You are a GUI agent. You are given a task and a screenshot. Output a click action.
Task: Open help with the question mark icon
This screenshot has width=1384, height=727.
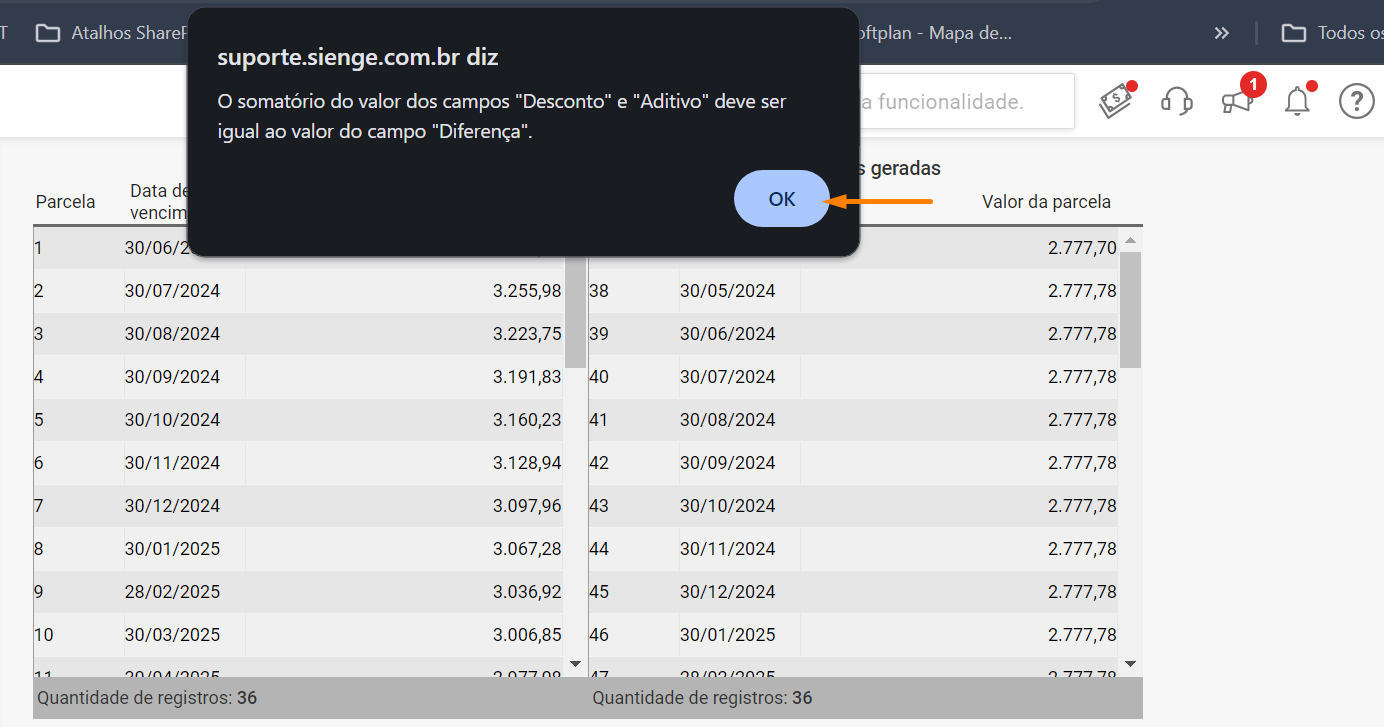pyautogui.click(x=1356, y=101)
